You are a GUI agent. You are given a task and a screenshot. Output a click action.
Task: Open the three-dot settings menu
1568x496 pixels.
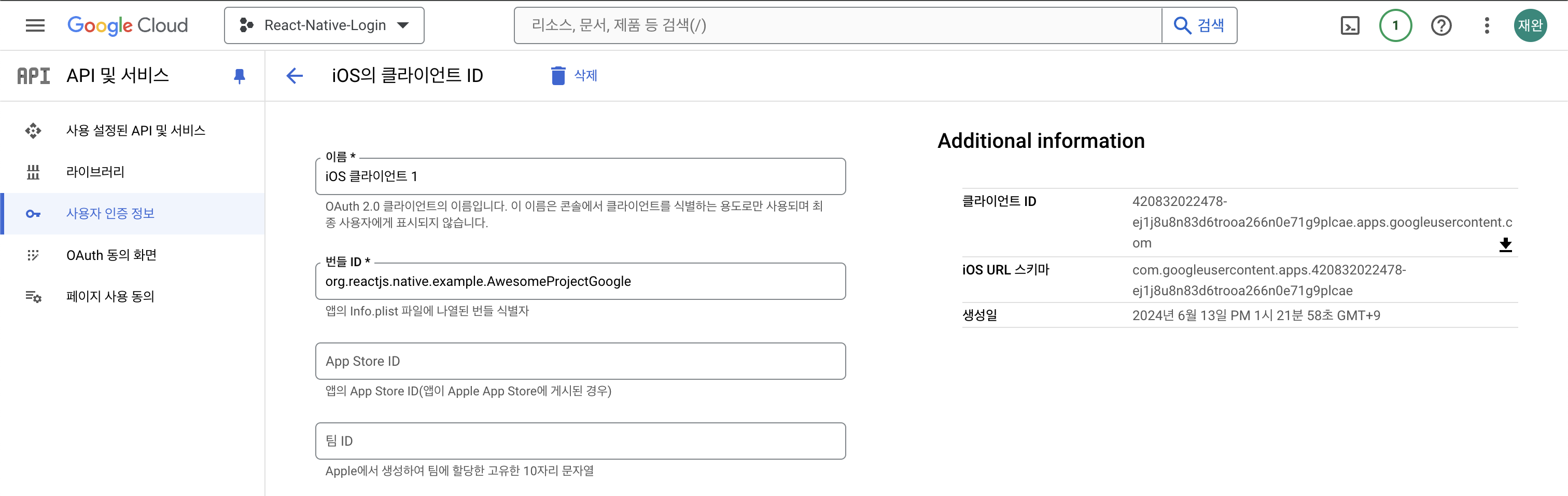click(x=1487, y=25)
